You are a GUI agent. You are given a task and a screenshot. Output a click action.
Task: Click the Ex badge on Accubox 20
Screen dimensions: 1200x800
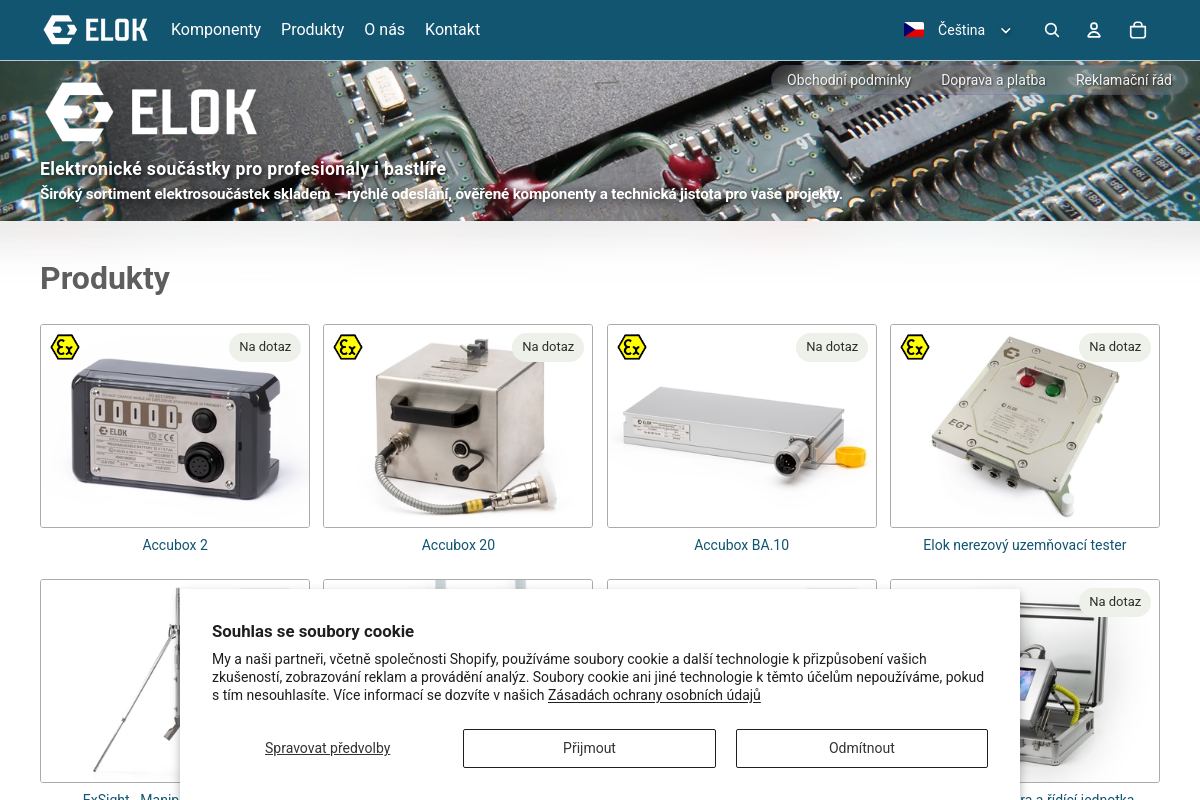pos(348,347)
